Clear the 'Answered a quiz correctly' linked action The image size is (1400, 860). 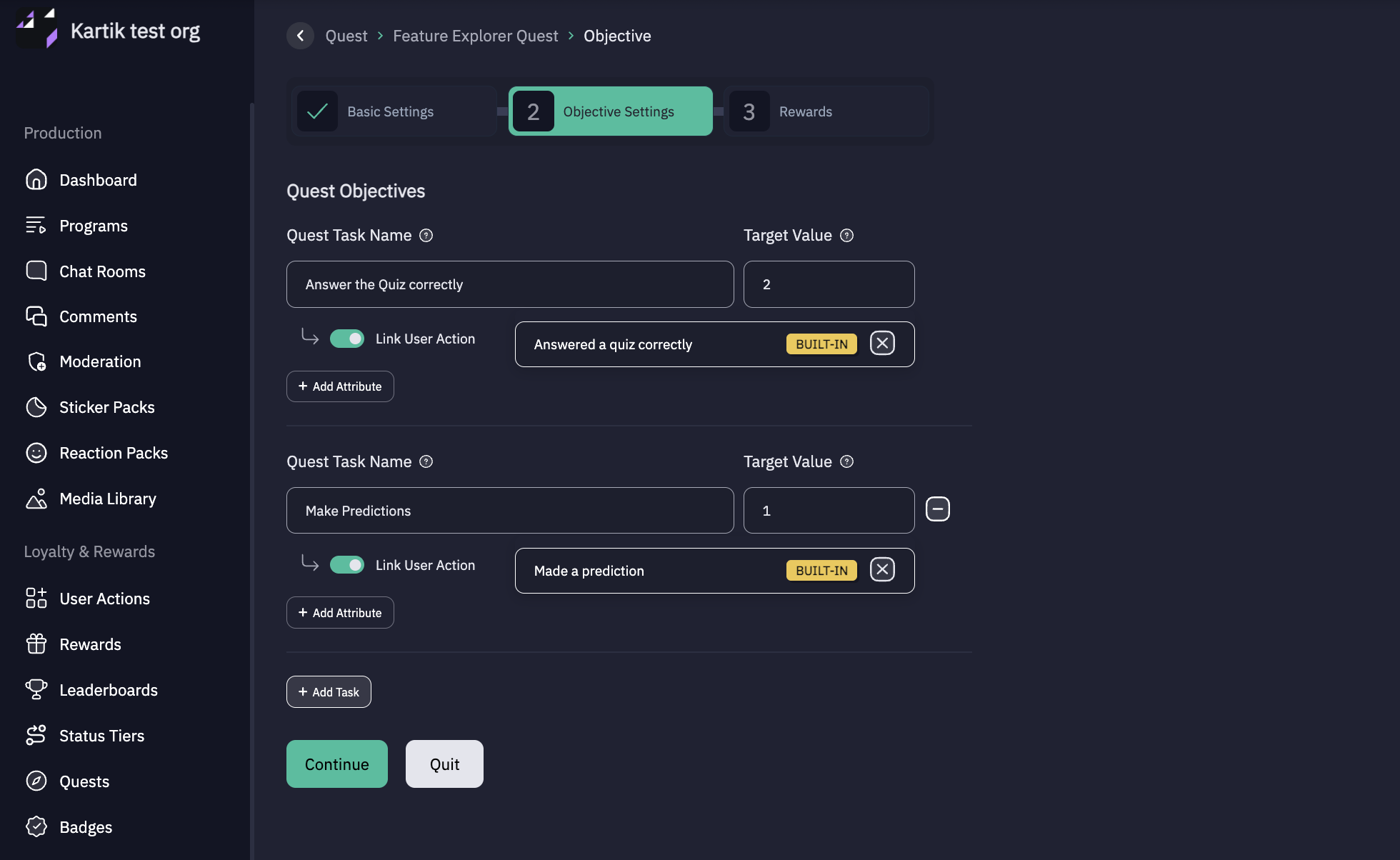point(882,344)
